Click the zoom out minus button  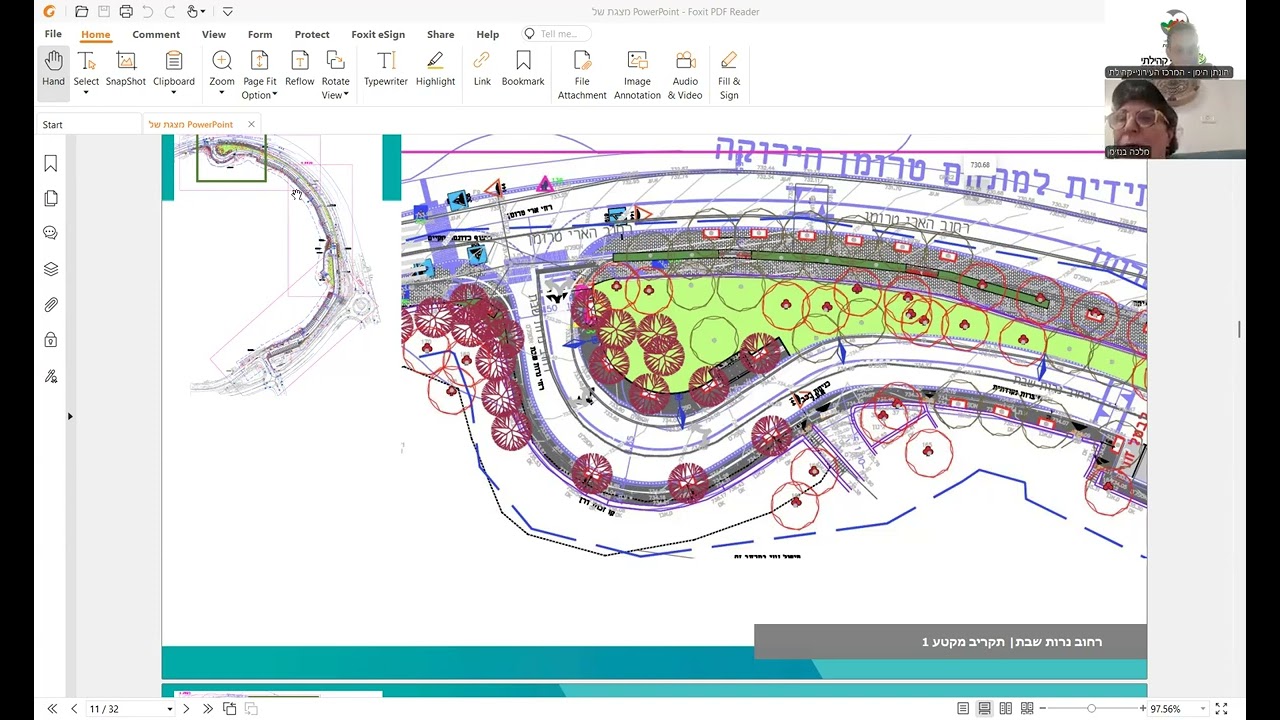click(x=1041, y=709)
